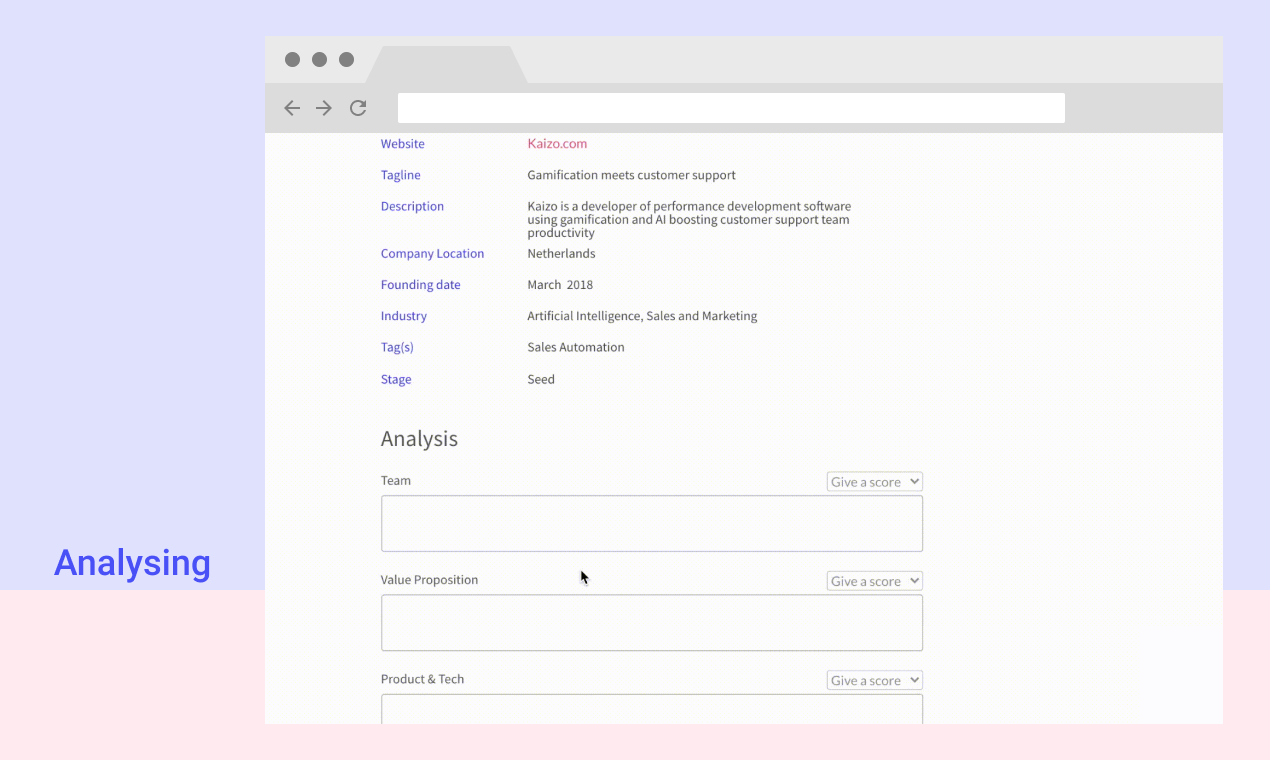Click the browser address bar
Image resolution: width=1270 pixels, height=760 pixels.
(x=731, y=108)
